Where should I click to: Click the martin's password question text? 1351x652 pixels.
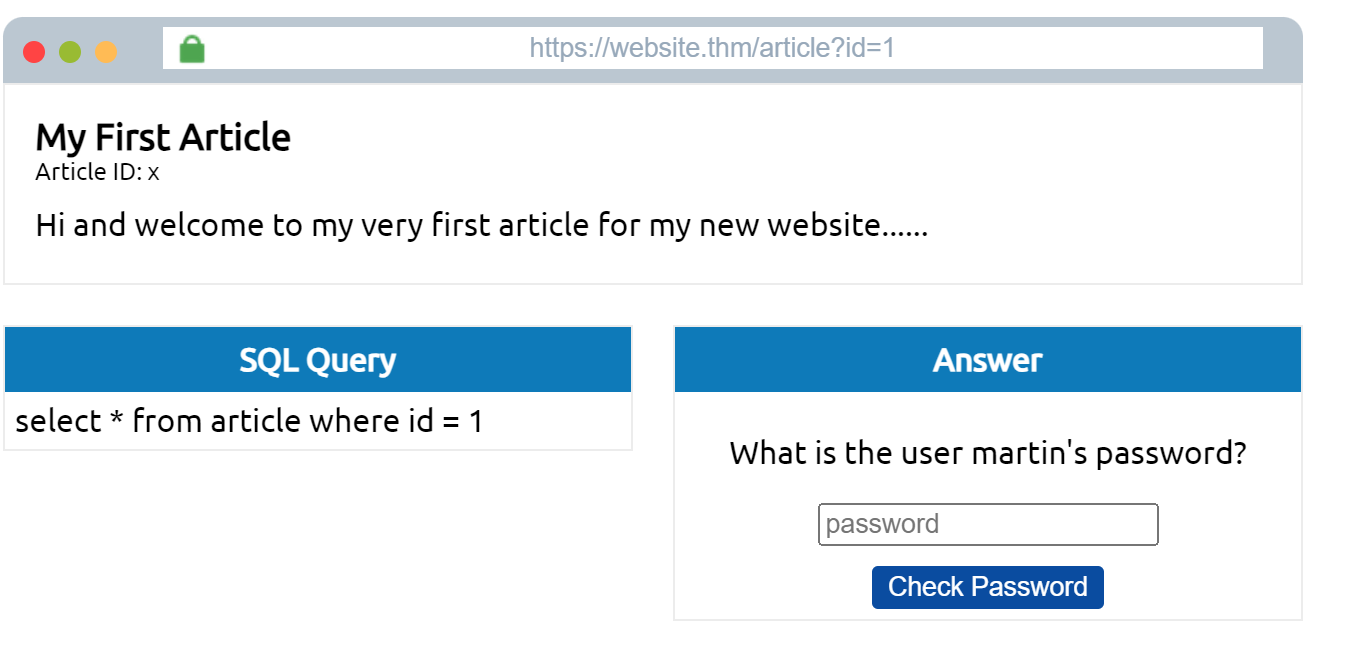(x=988, y=453)
